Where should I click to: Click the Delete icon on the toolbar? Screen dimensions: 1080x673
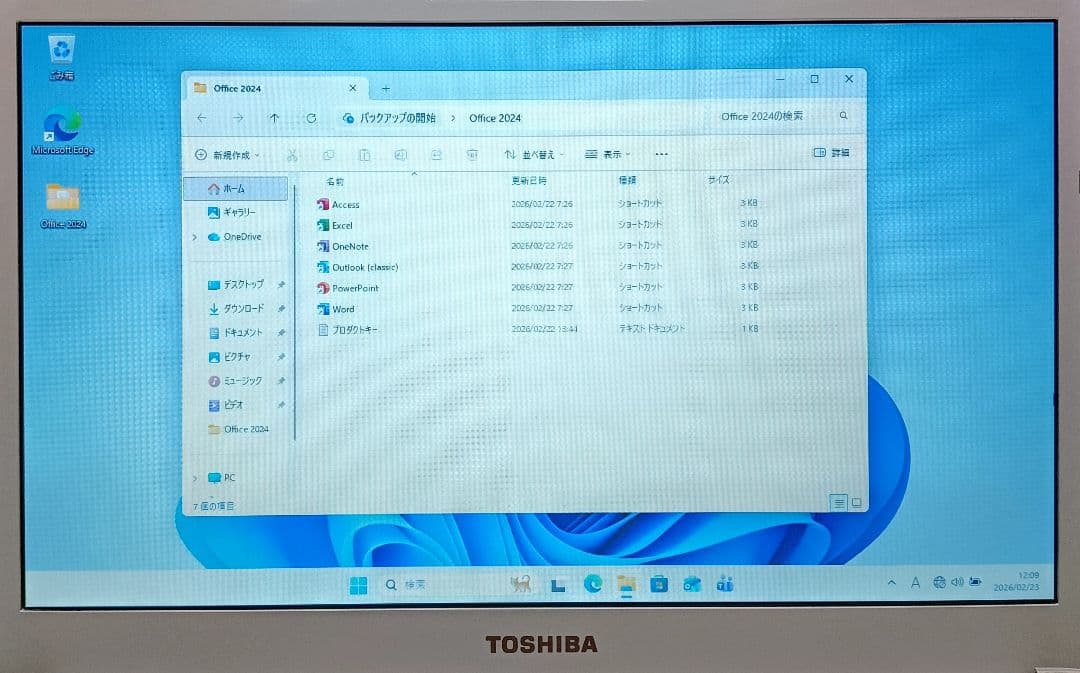click(x=472, y=155)
